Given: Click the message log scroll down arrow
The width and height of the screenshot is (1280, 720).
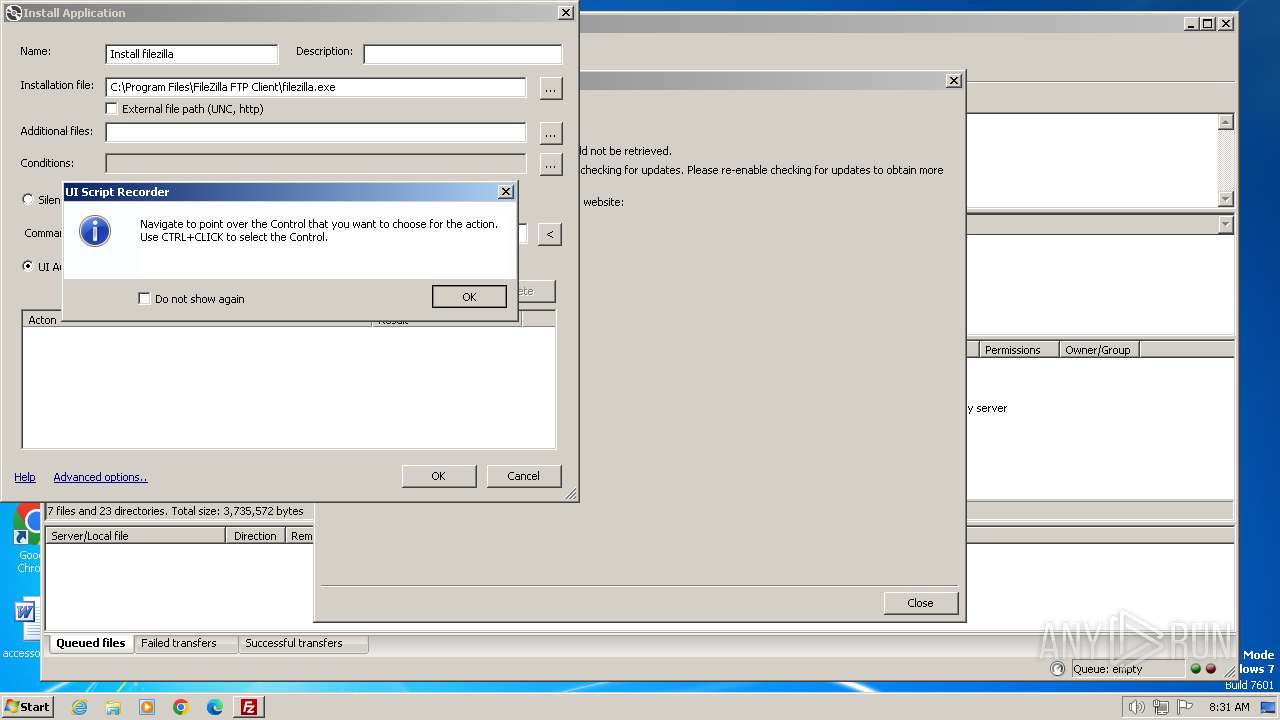Looking at the screenshot, I should tap(1225, 199).
